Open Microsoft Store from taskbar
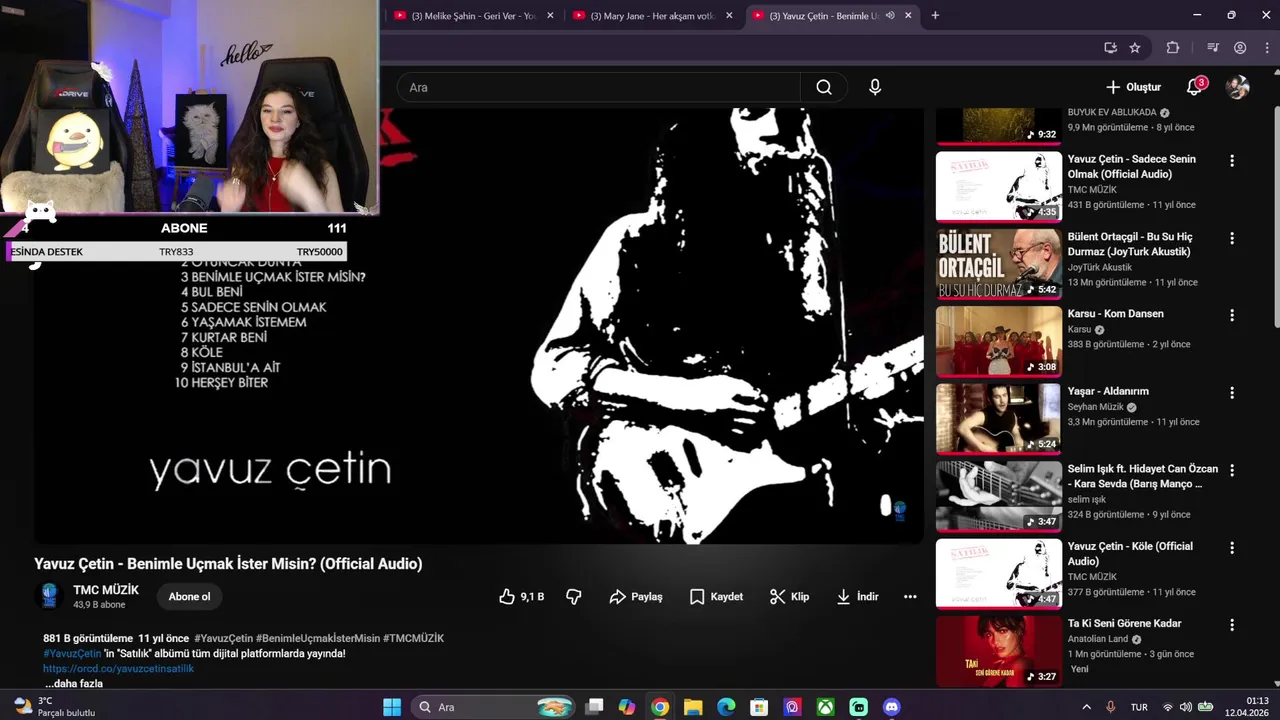The height and width of the screenshot is (720, 1280). [759, 707]
